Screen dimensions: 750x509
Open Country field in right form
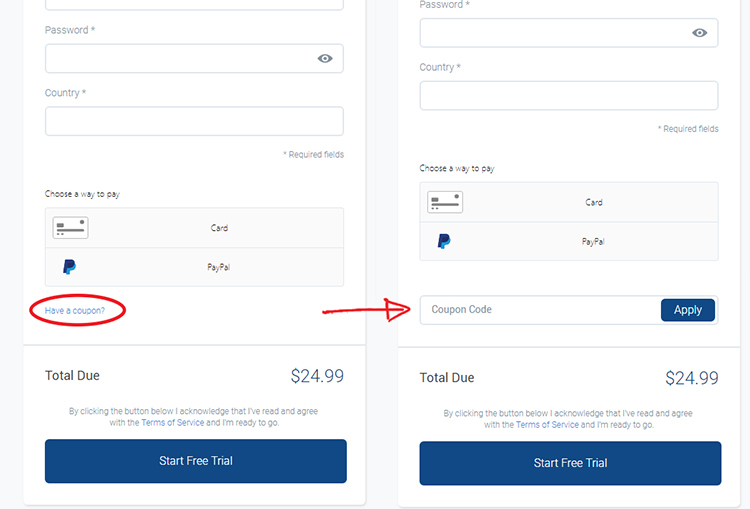(x=569, y=95)
